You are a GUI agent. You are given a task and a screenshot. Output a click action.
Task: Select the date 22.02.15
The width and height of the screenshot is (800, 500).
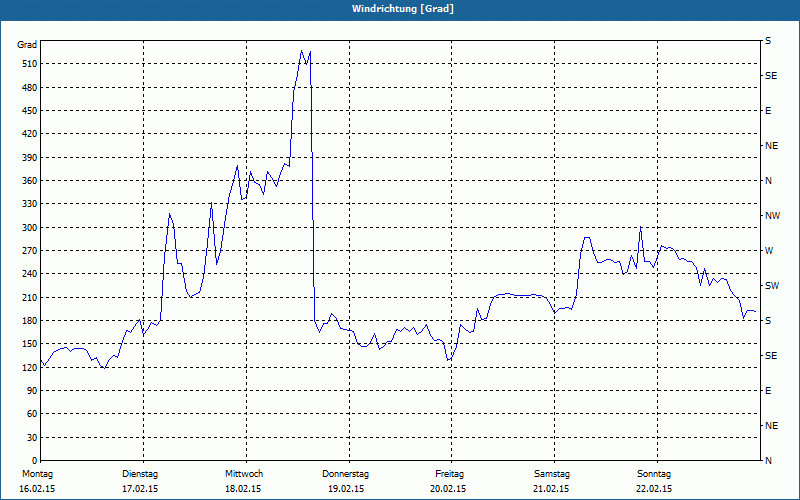coord(654,489)
